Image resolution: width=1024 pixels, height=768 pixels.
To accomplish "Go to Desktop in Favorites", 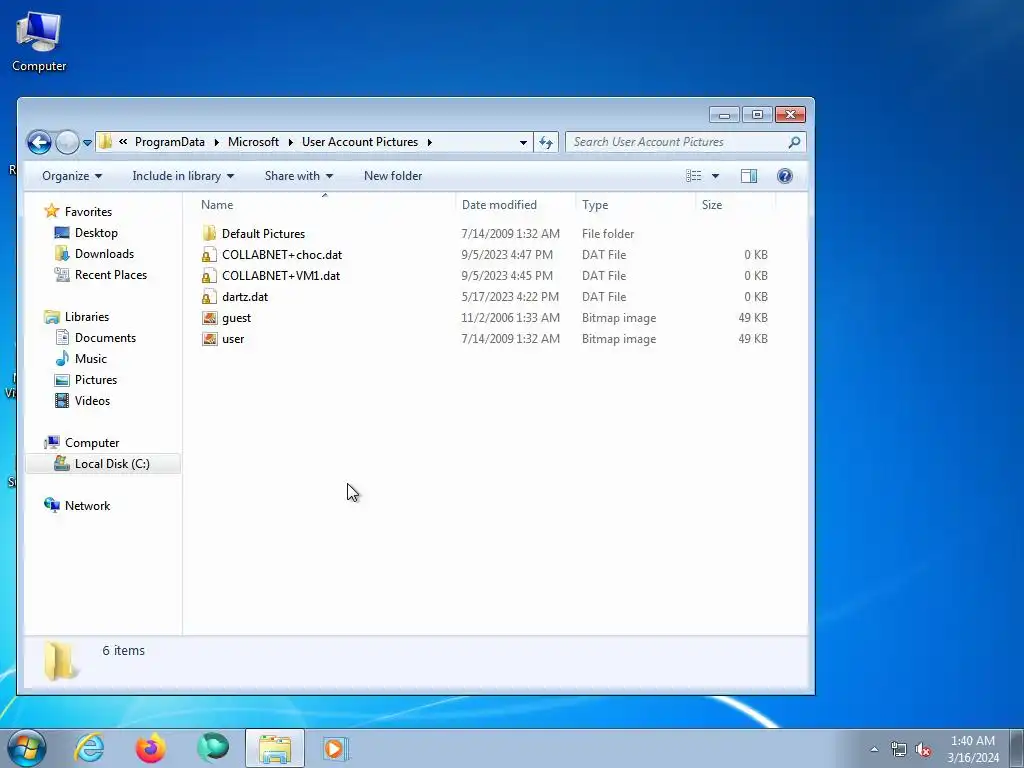I will pyautogui.click(x=96, y=232).
